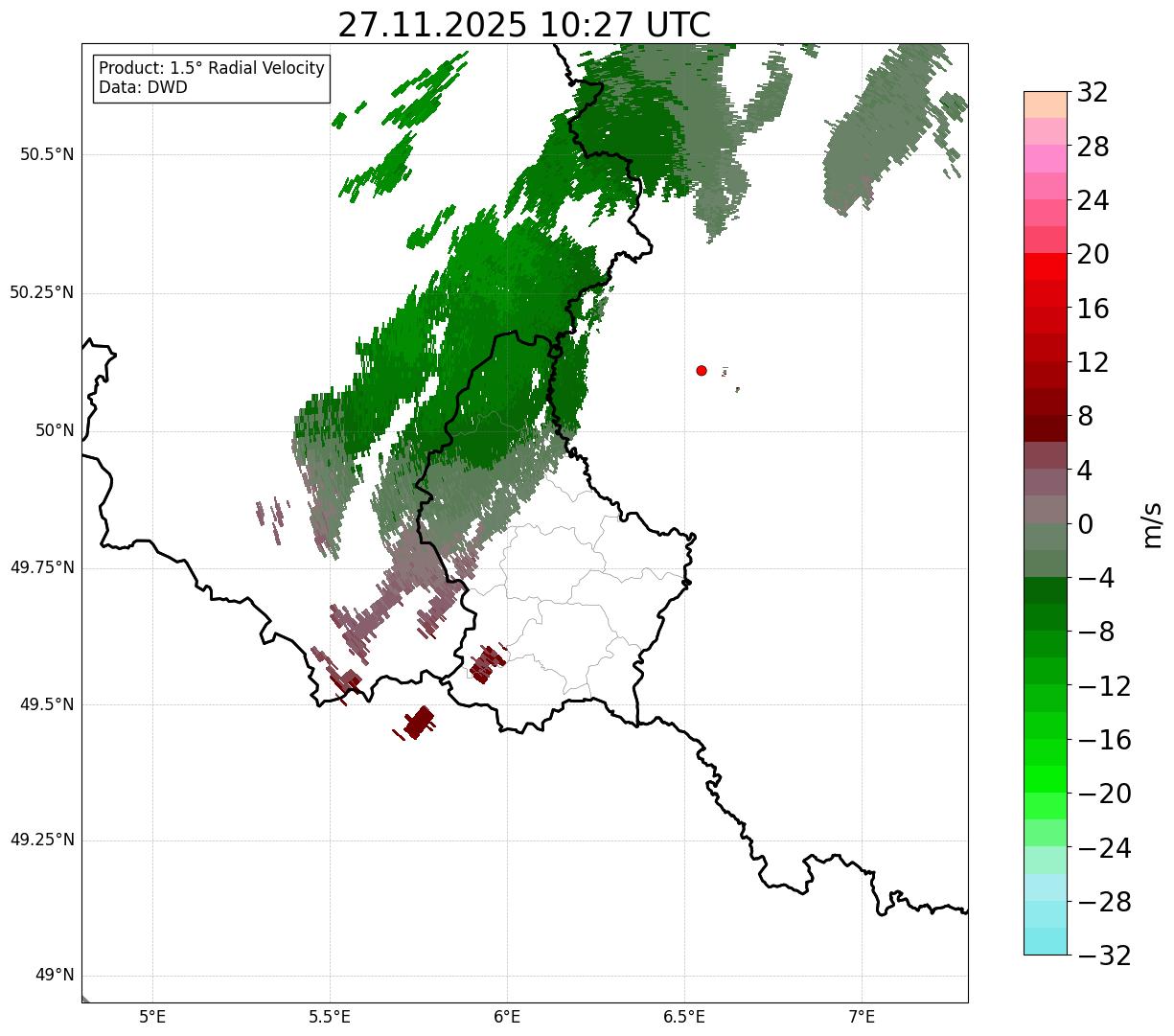The height and width of the screenshot is (1036, 1174).
Task: Click the colorbar value 28
Action: click(1093, 147)
